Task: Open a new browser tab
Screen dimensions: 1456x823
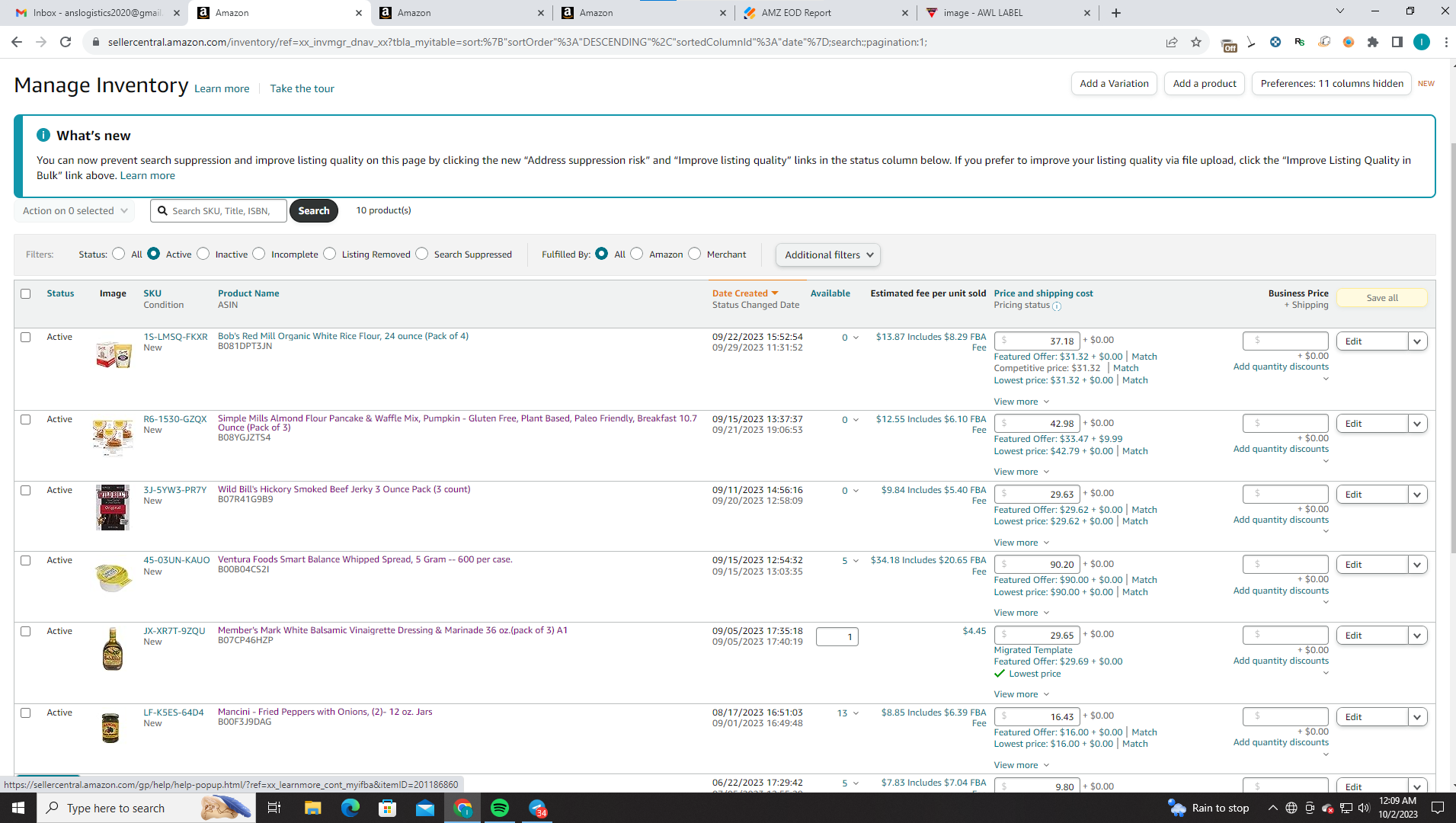Action: point(1116,13)
